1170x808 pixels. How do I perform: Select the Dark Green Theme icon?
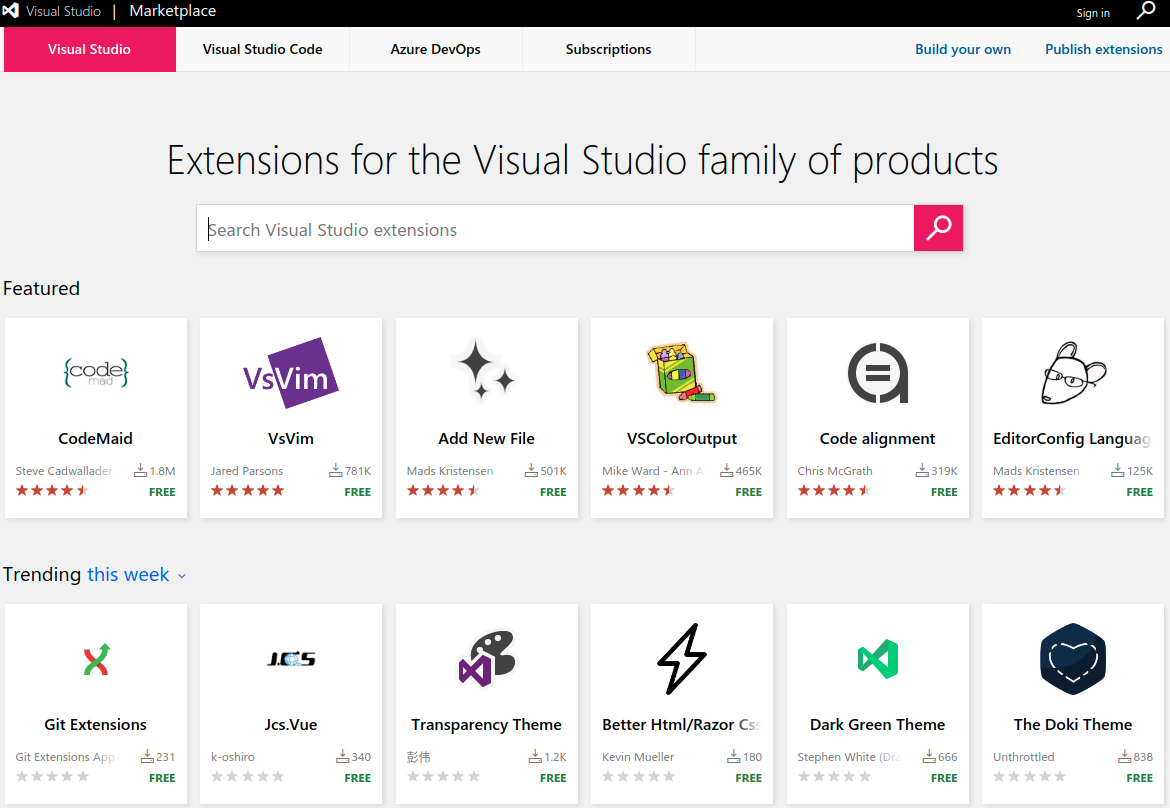(x=877, y=658)
